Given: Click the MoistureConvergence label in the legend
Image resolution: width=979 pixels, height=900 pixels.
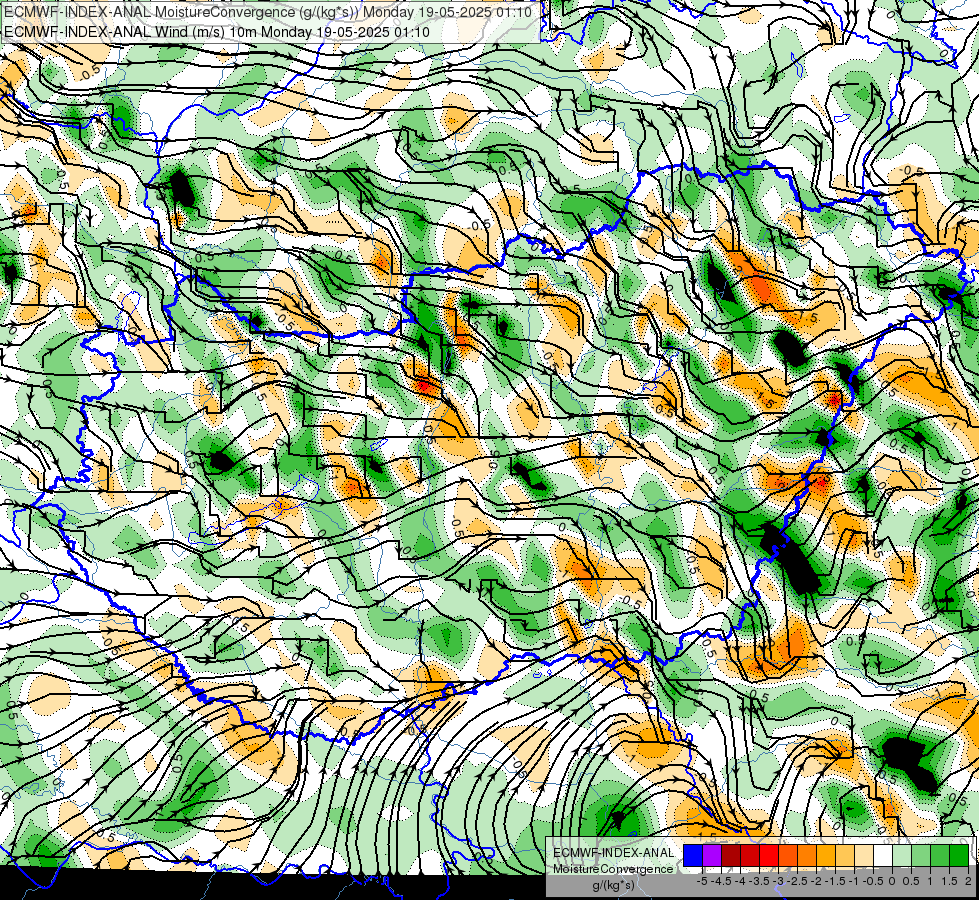Looking at the screenshot, I should (613, 869).
